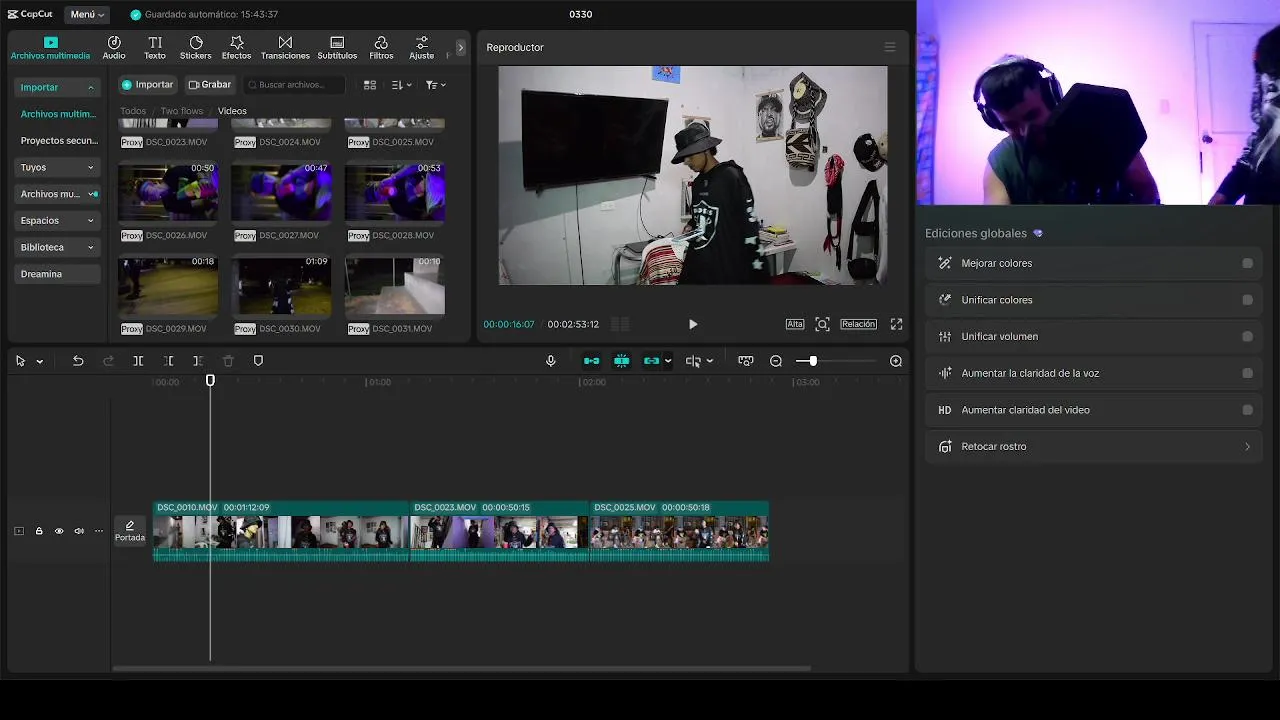Focus the Buscar archivos search field
1280x720 pixels.
(295, 85)
